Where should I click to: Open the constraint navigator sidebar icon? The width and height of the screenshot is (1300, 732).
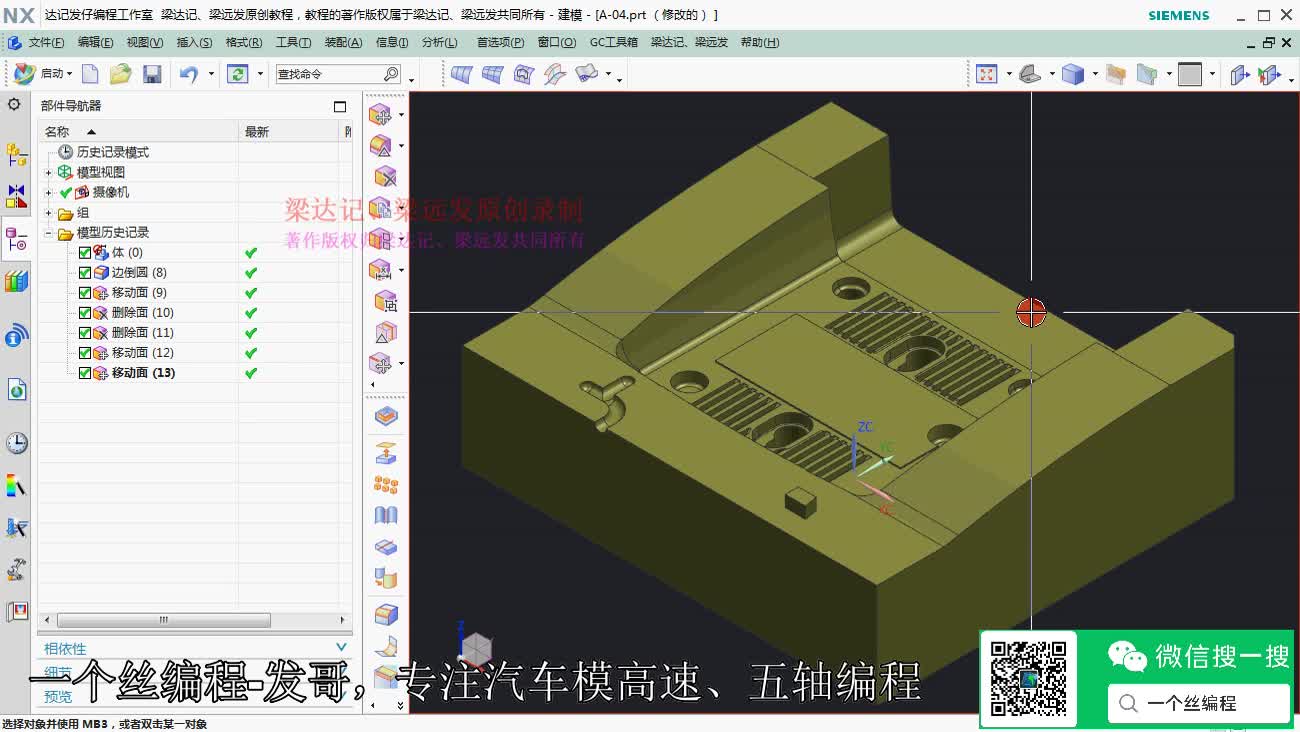tap(16, 195)
